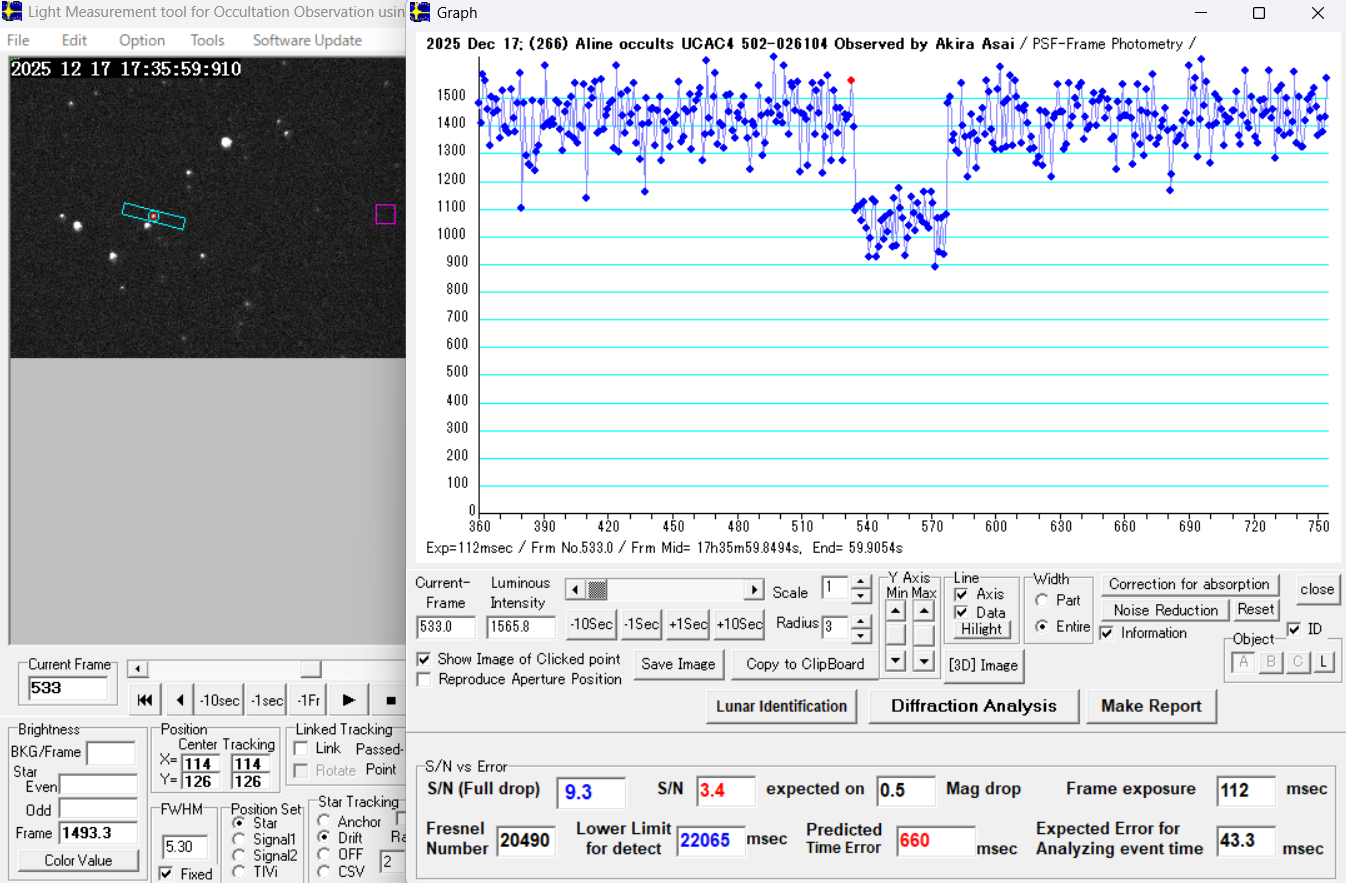Select the Part width radio button
The width and height of the screenshot is (1346, 883).
[x=1042, y=601]
